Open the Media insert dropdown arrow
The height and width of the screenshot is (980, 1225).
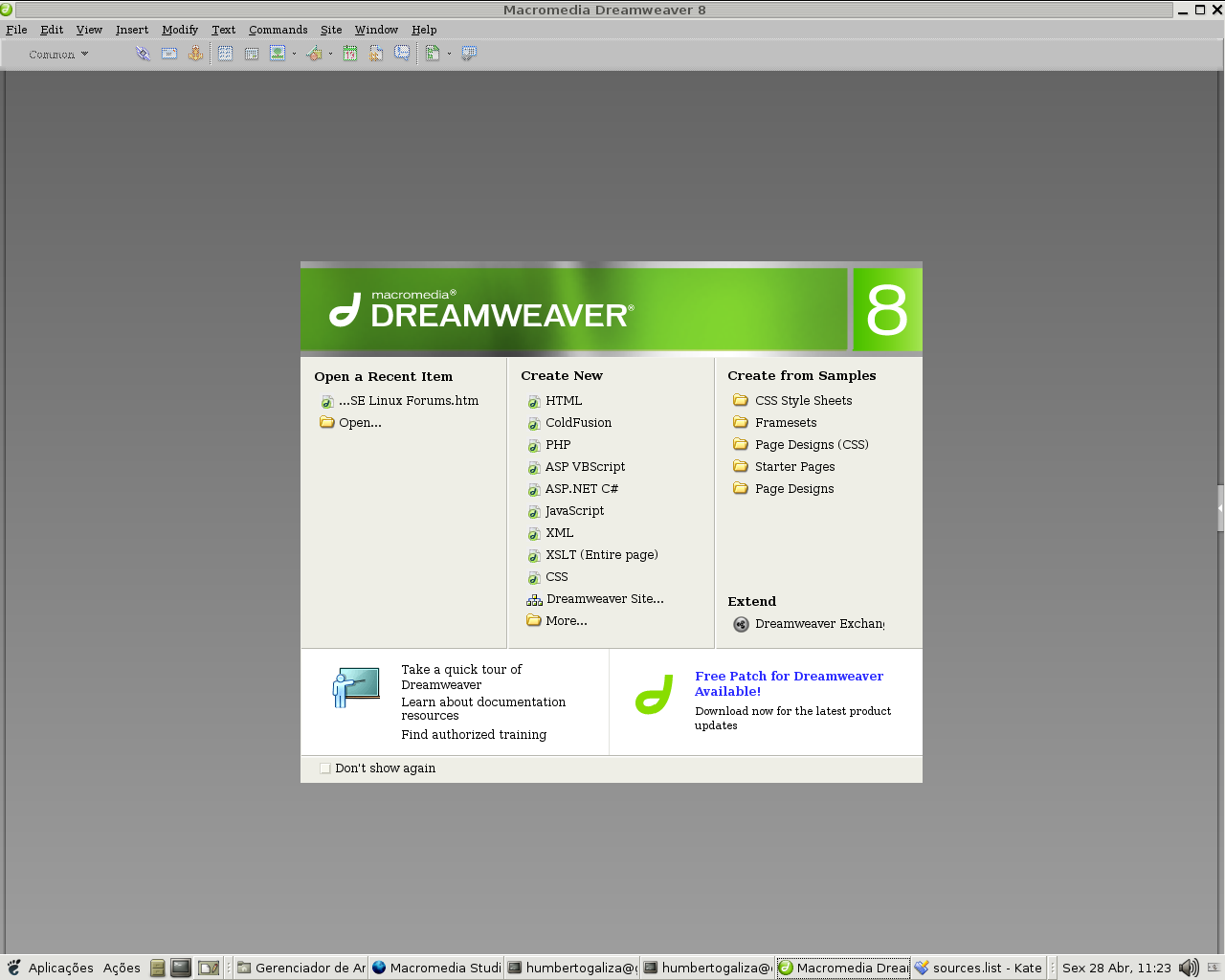pos(330,54)
